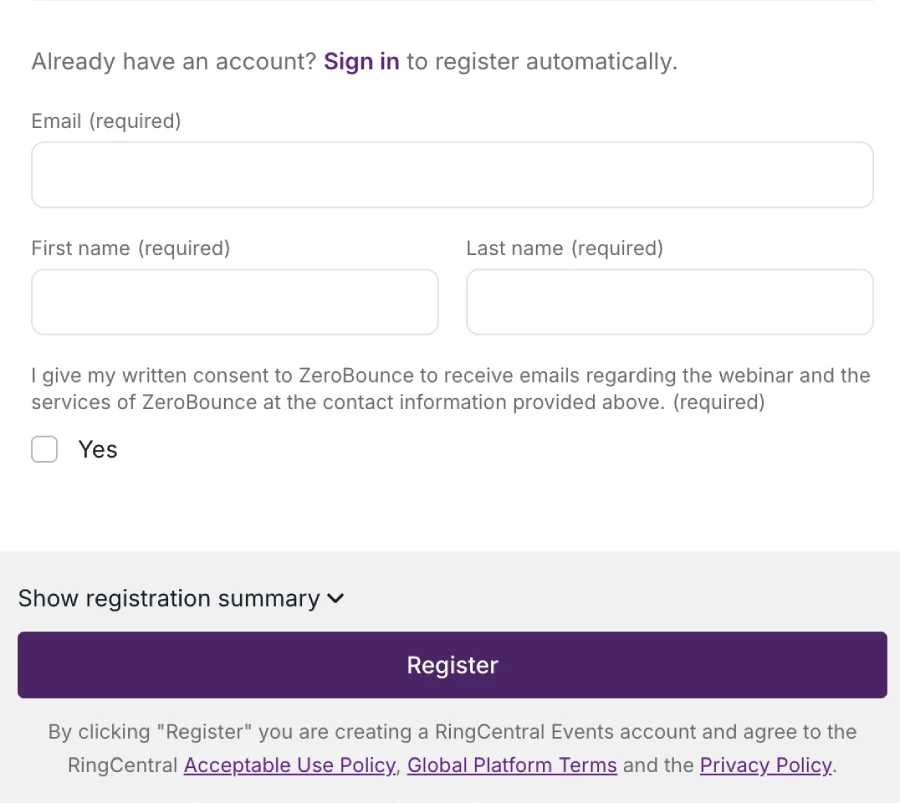The width and height of the screenshot is (900, 803).
Task: Tick the Yes consent checkbox
Action: click(x=44, y=450)
